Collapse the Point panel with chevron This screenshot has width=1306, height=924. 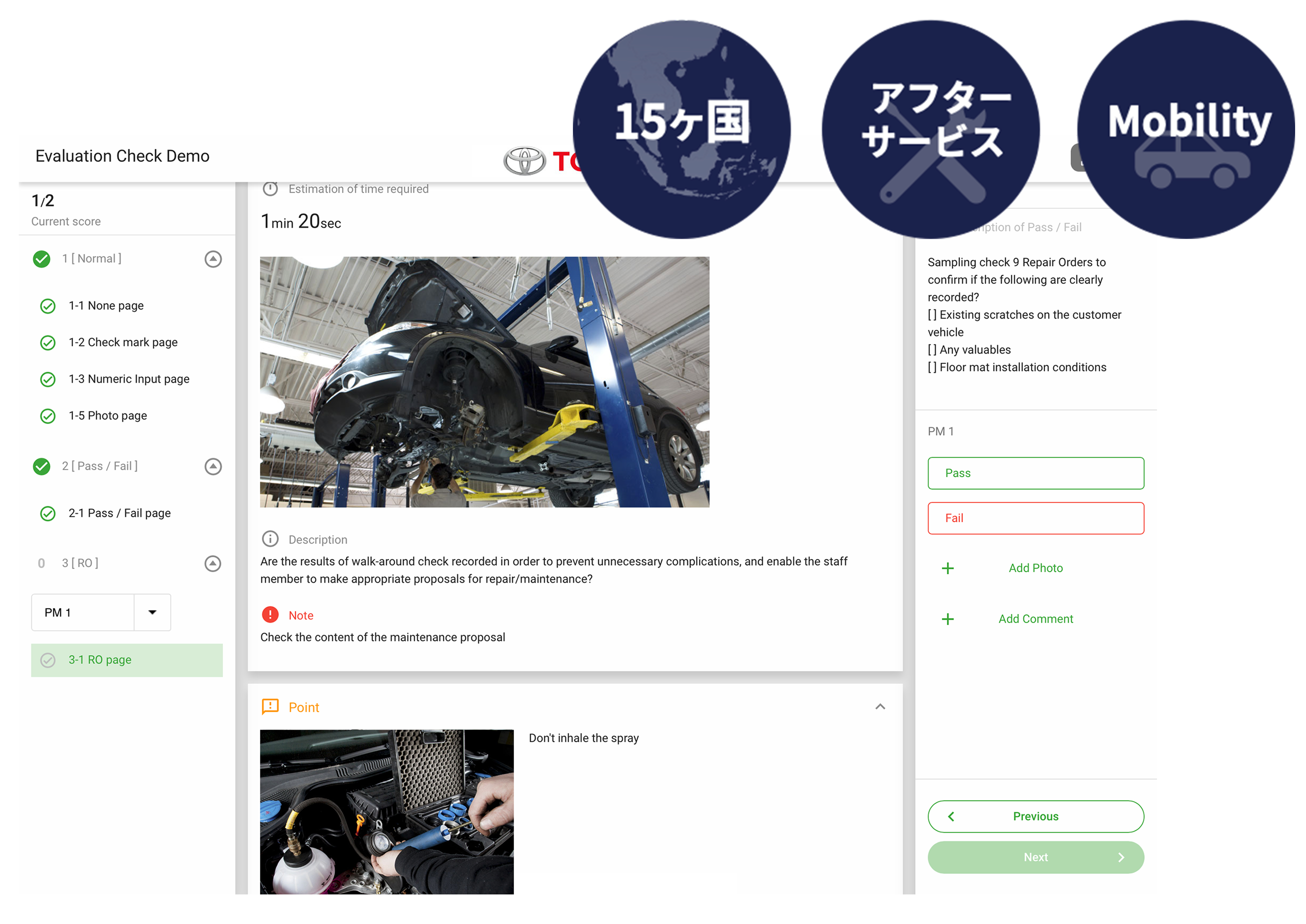[880, 707]
